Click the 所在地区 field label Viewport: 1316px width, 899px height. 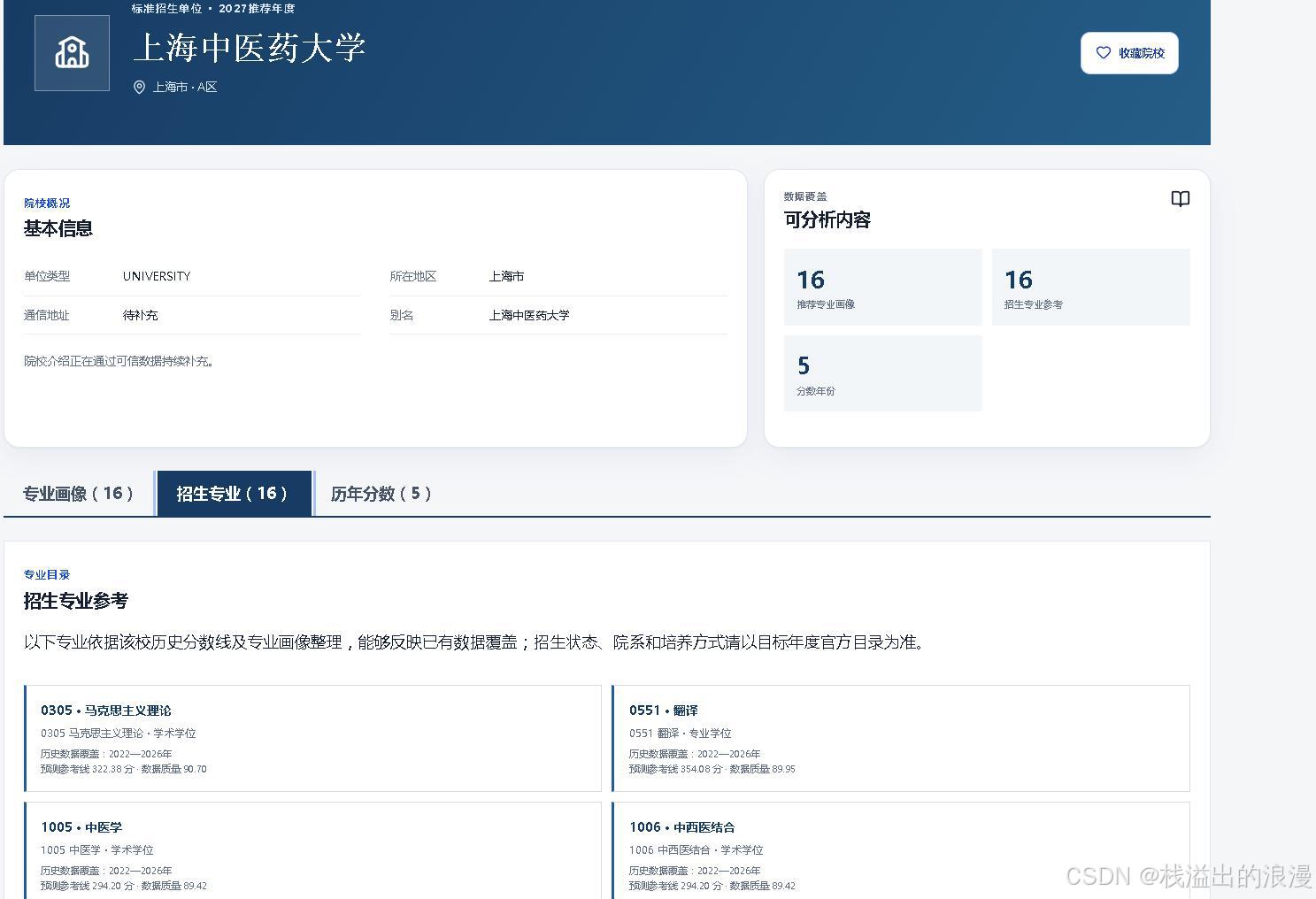(x=413, y=276)
